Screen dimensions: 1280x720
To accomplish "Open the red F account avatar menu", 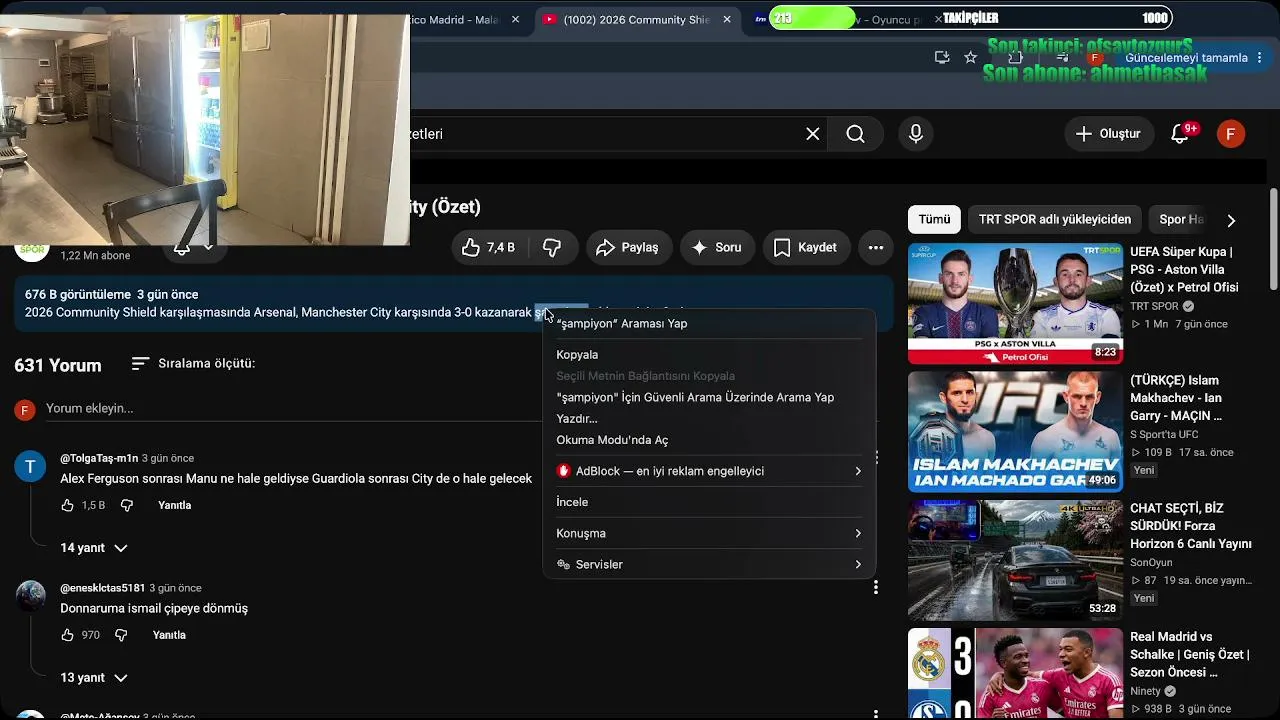I will 1231,134.
